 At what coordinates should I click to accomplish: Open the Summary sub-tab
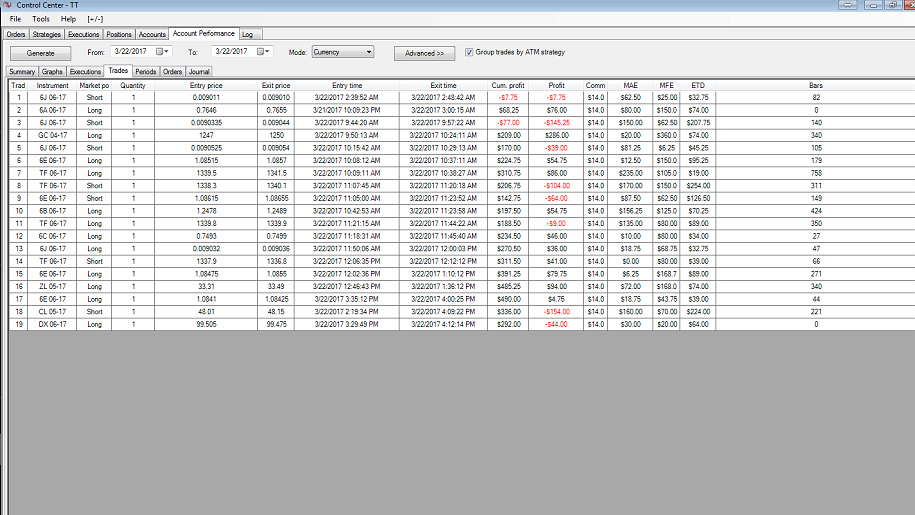pyautogui.click(x=22, y=72)
